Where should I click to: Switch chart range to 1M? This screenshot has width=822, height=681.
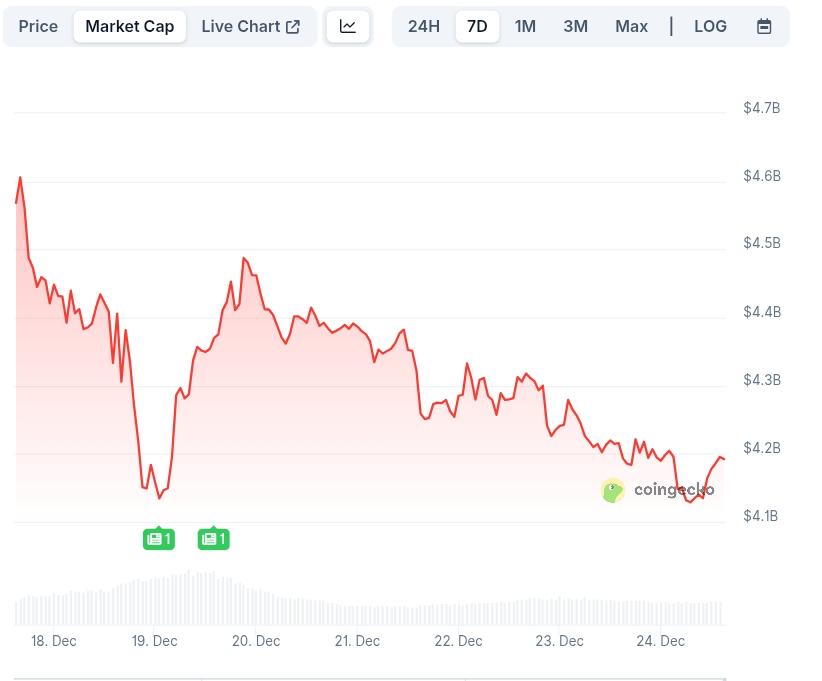point(525,26)
